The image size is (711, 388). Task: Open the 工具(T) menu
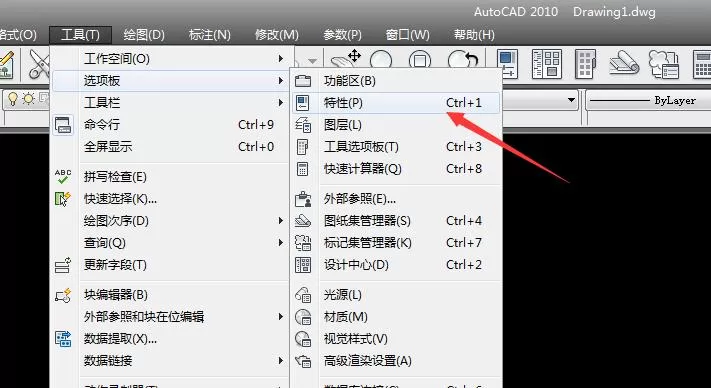[80, 35]
